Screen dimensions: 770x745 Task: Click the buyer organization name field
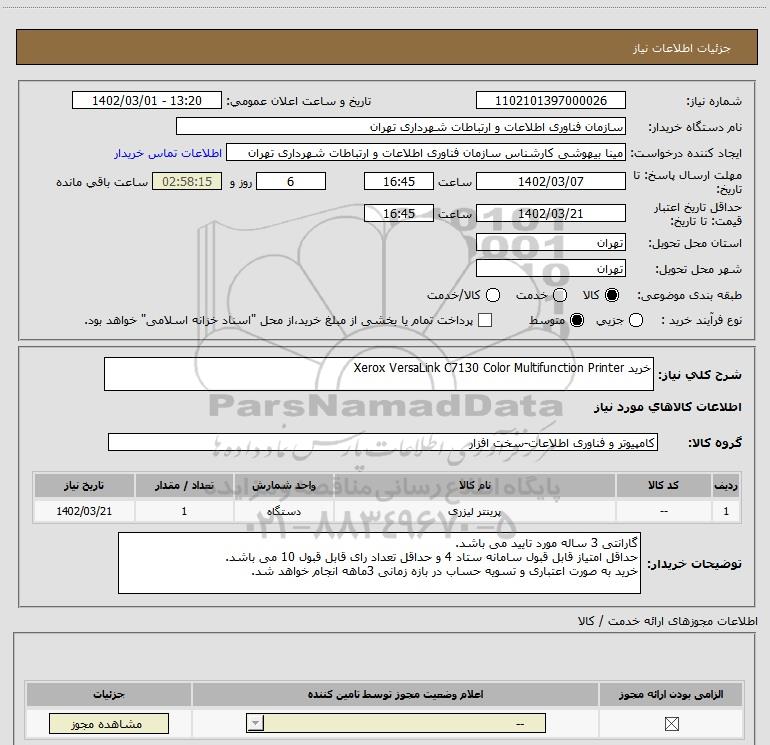coord(401,126)
